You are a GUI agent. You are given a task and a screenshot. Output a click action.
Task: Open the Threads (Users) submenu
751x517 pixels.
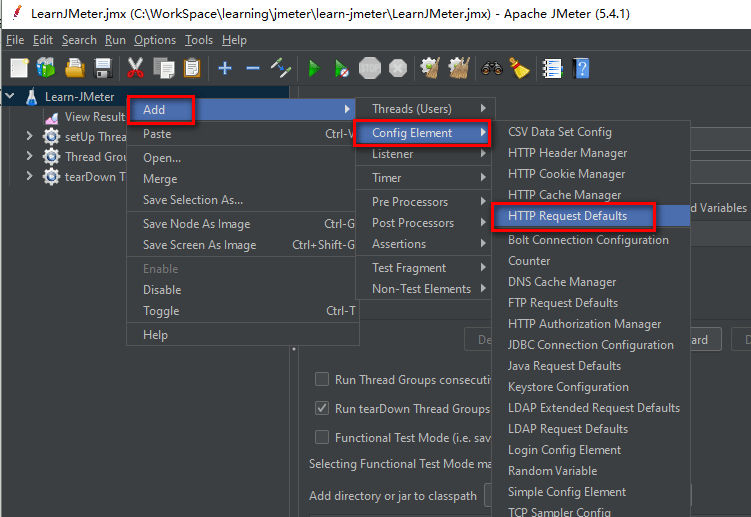click(x=425, y=109)
